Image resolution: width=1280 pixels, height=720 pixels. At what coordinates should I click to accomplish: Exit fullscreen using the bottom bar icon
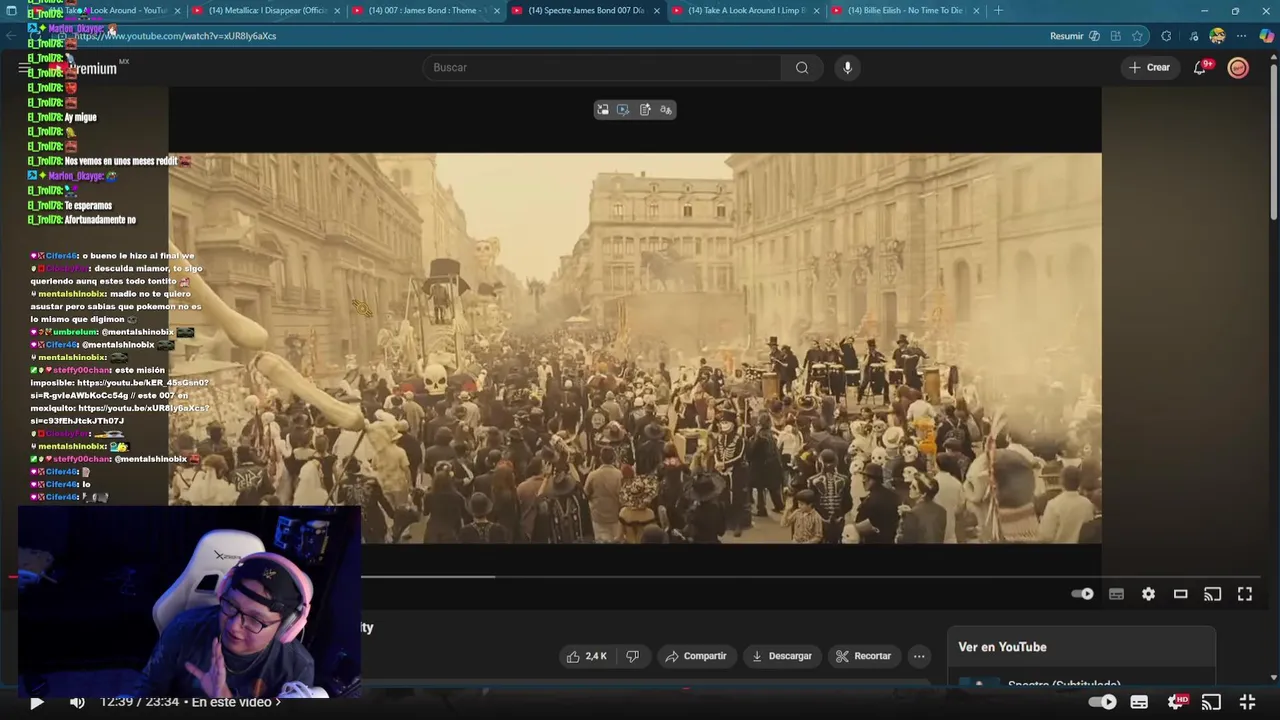(1247, 702)
